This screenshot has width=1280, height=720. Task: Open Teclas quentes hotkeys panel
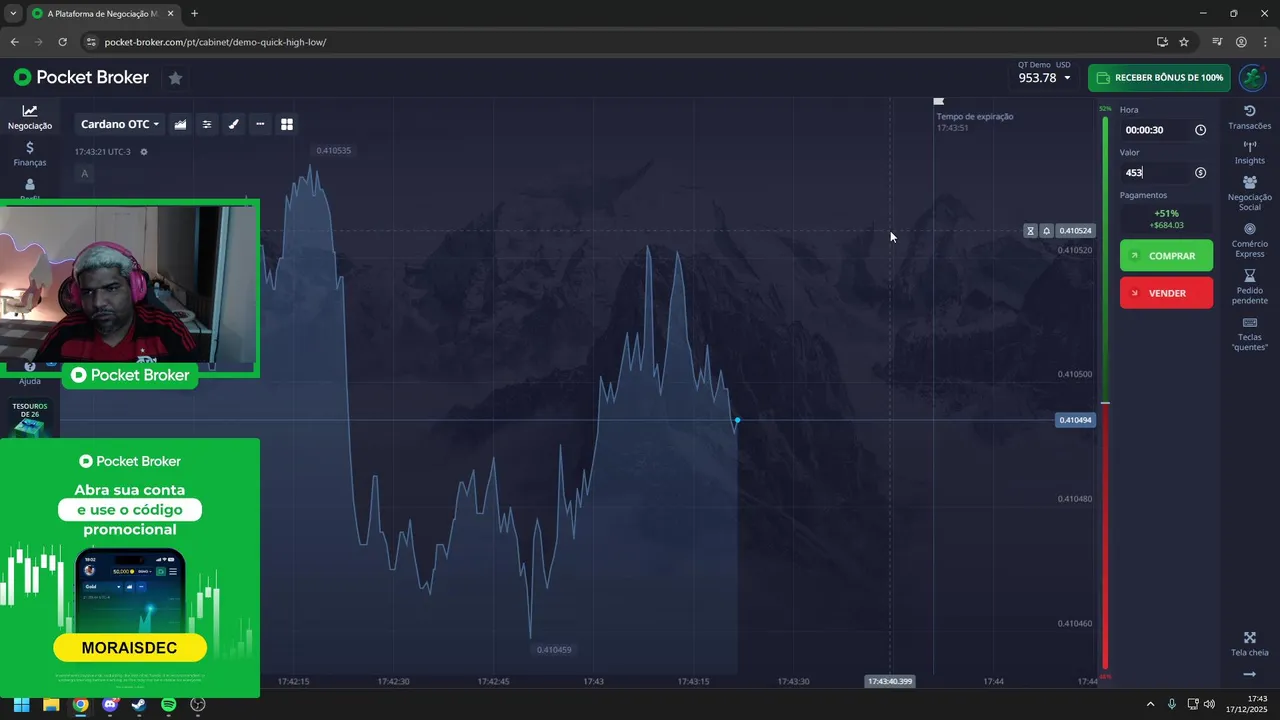click(x=1249, y=334)
